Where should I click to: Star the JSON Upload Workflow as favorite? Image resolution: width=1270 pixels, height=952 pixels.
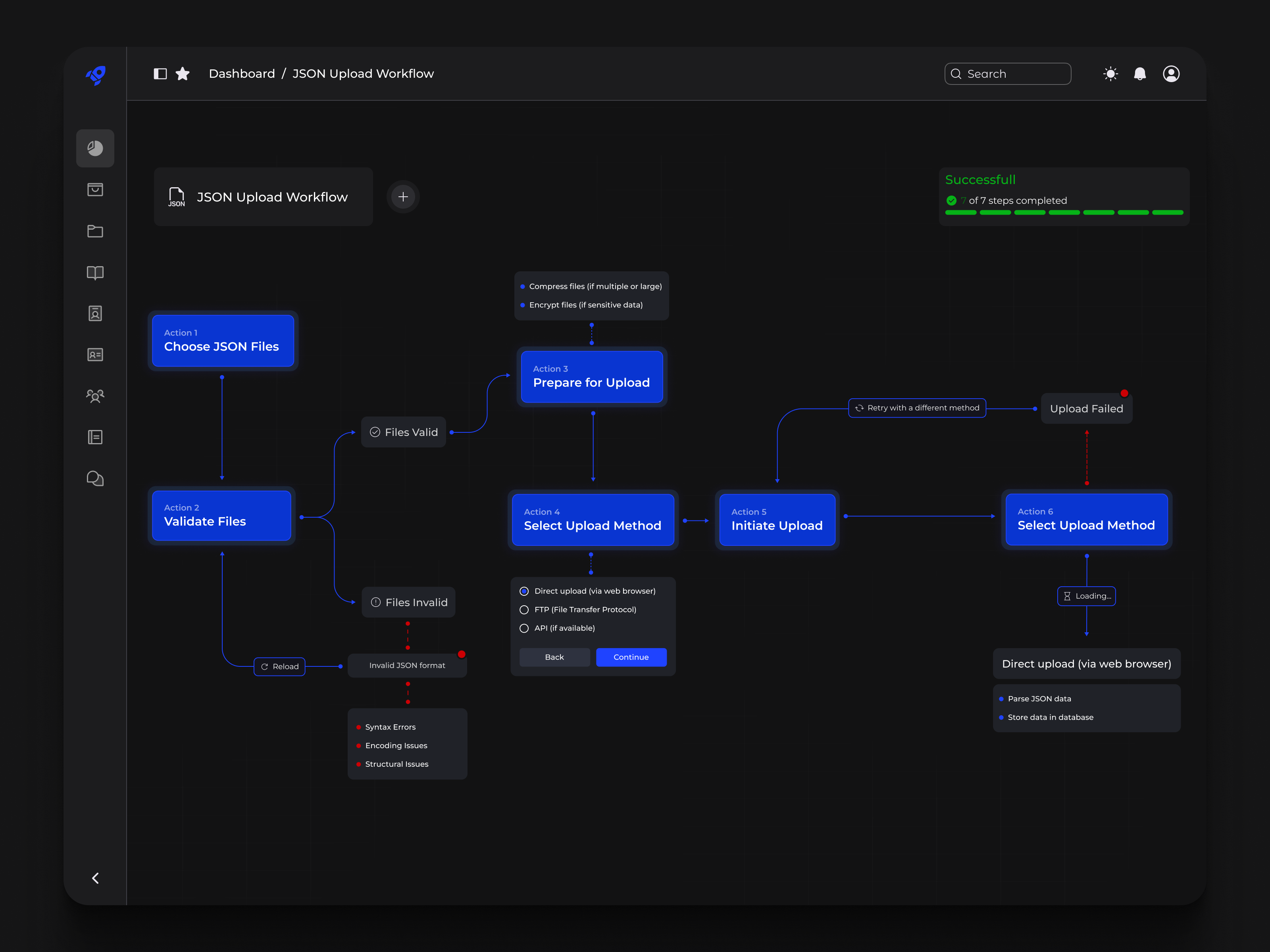(183, 73)
